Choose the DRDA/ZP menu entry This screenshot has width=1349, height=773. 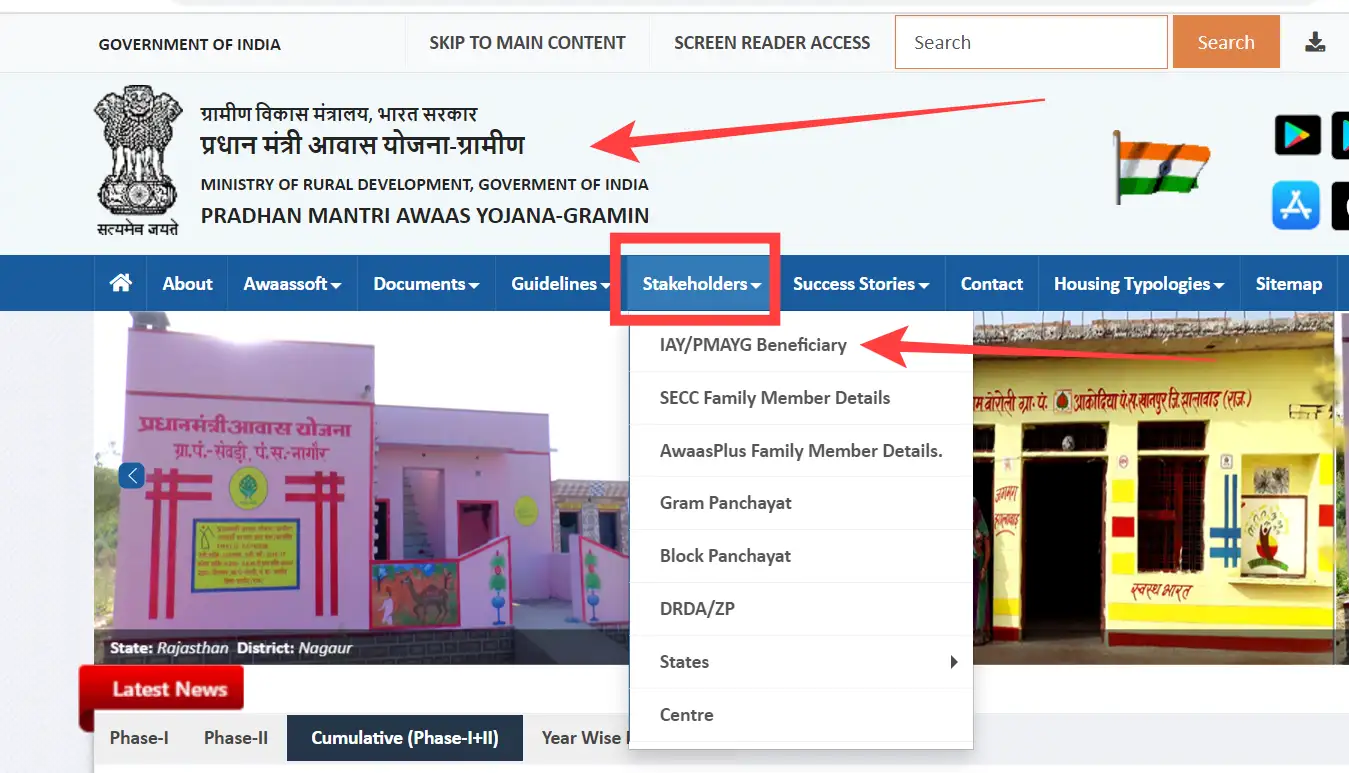pos(801,609)
